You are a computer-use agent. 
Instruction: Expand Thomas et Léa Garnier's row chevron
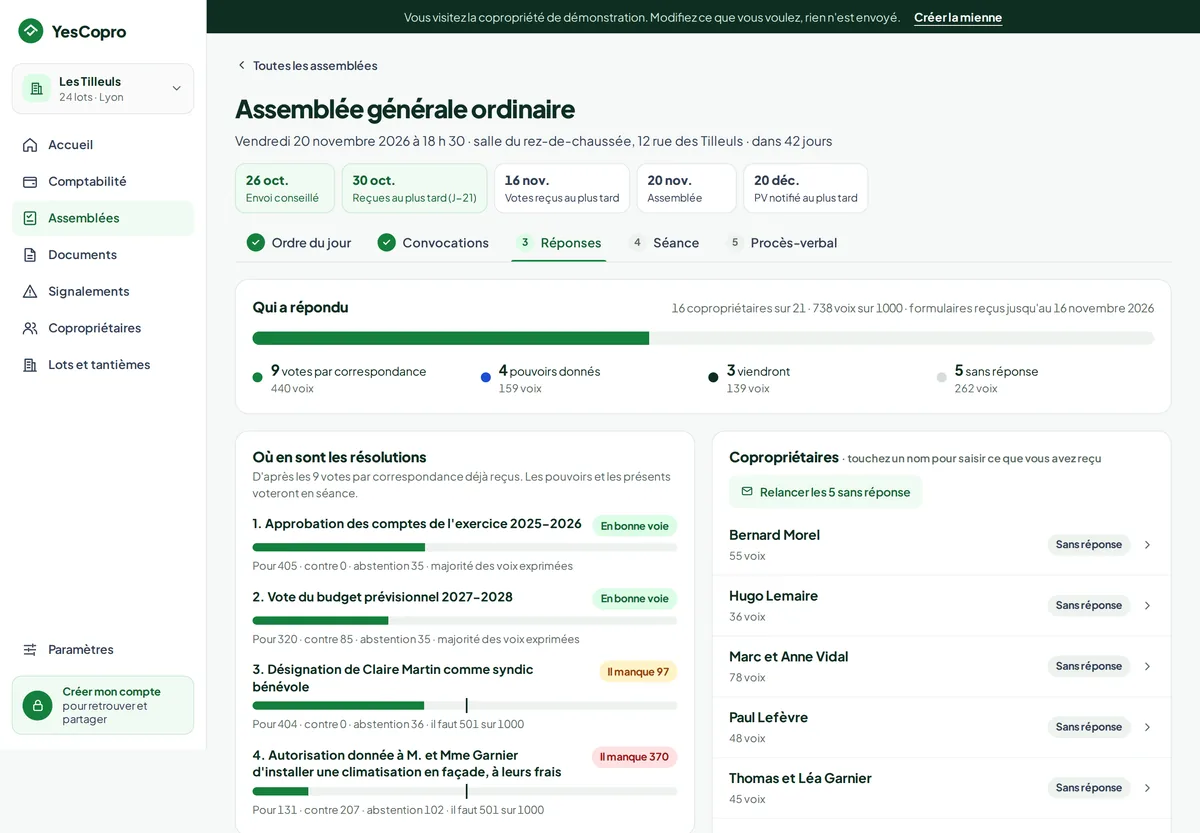click(1147, 788)
